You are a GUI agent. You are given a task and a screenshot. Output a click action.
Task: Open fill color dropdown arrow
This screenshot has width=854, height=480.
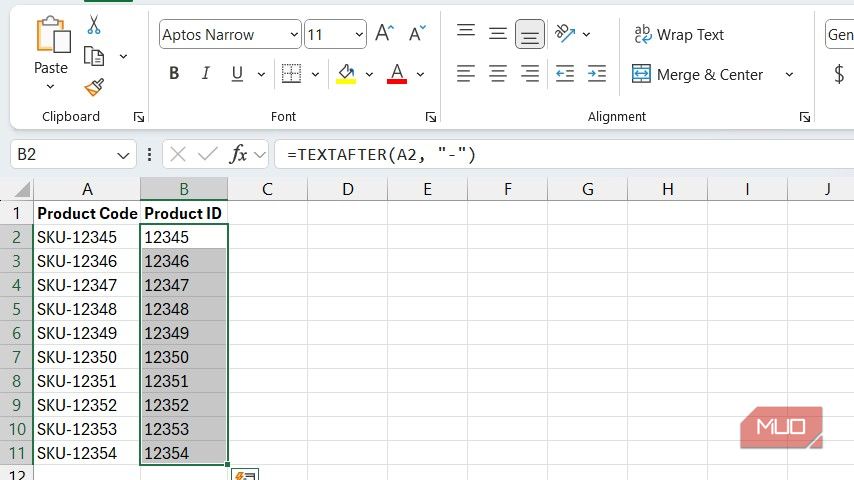point(369,74)
